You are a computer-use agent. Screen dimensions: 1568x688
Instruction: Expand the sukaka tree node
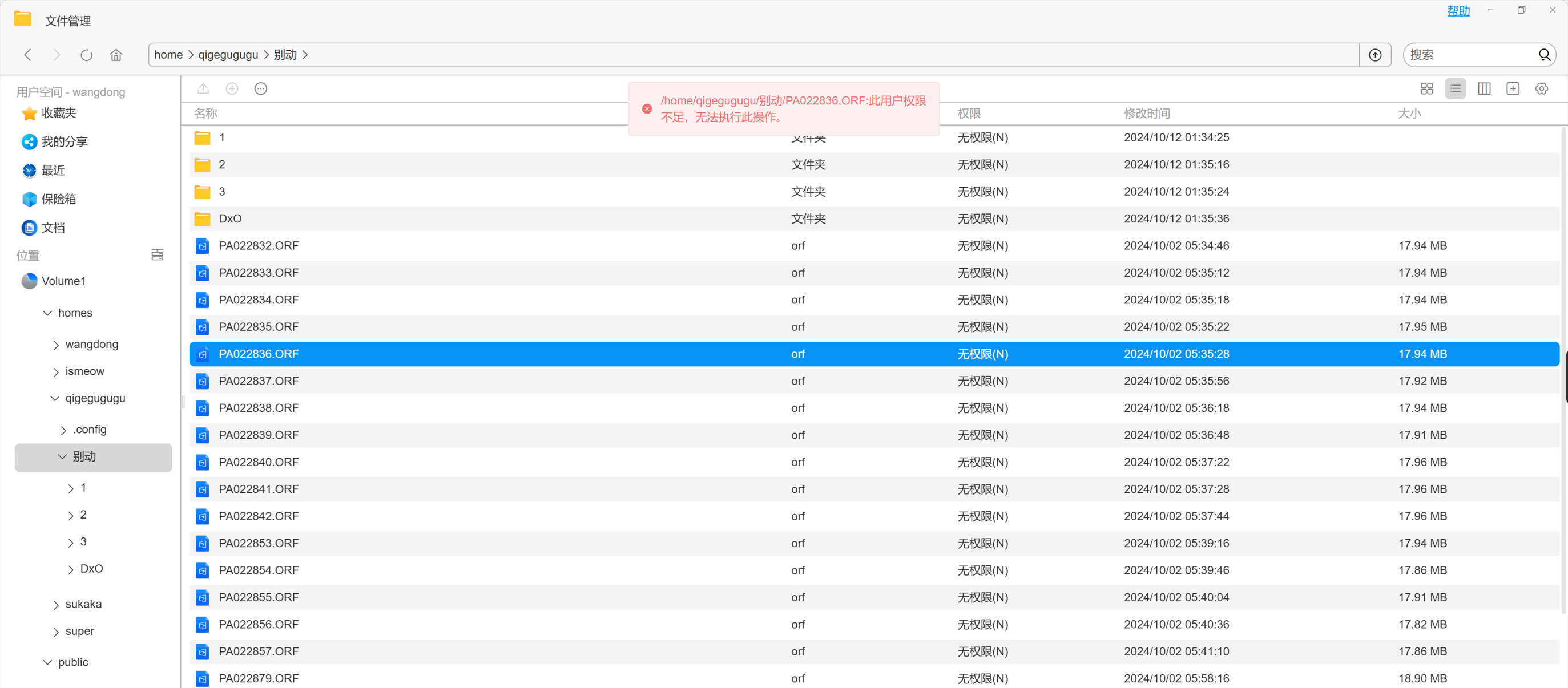56,605
